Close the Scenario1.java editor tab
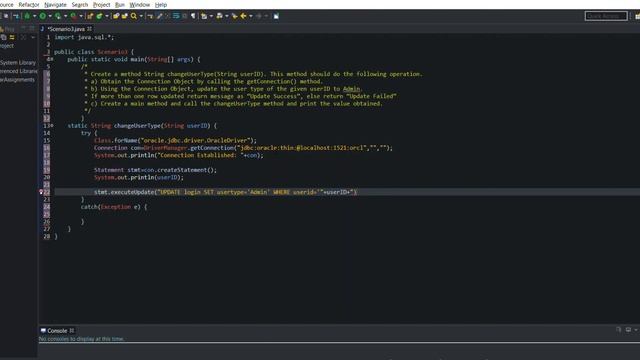 [89, 29]
